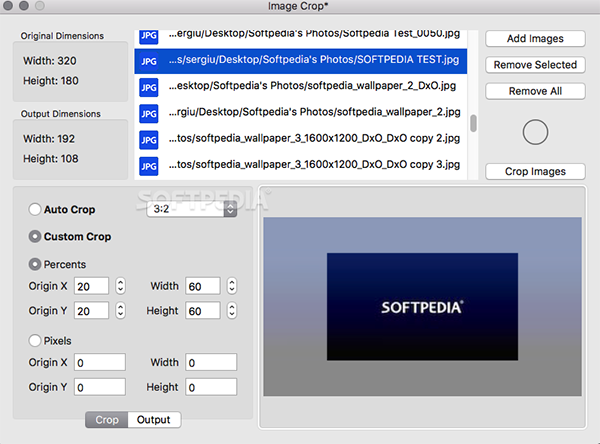
Task: Close the Image Crop window
Action: 8,5
